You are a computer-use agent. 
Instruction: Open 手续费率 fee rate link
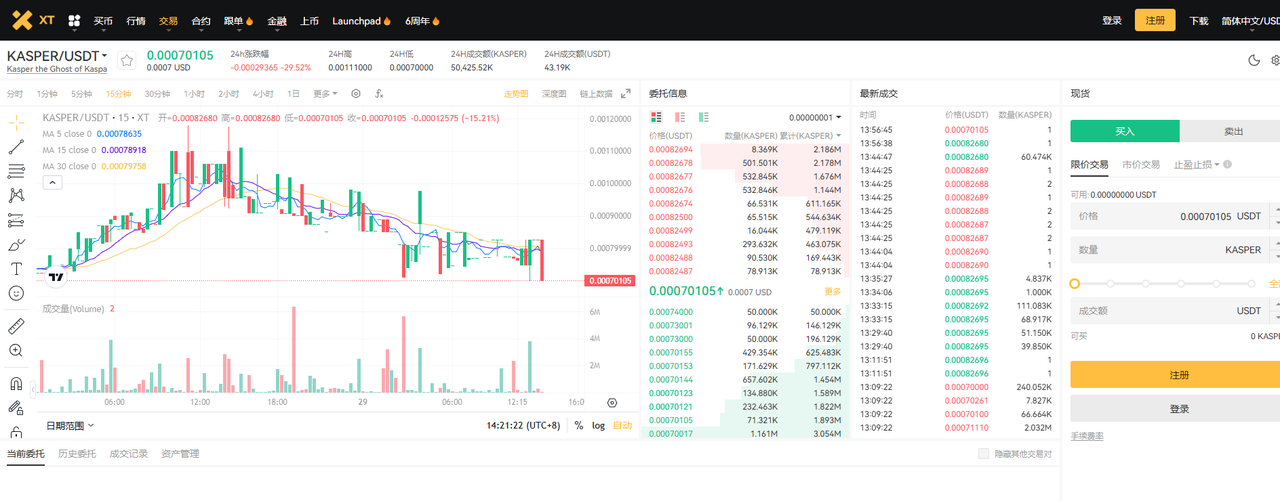1087,436
